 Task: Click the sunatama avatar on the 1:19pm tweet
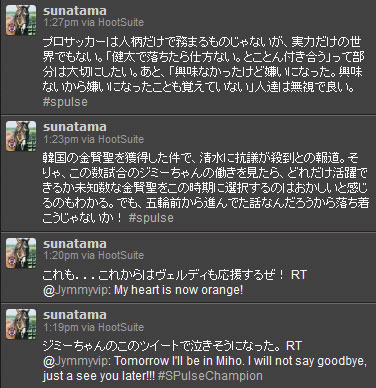click(x=21, y=324)
